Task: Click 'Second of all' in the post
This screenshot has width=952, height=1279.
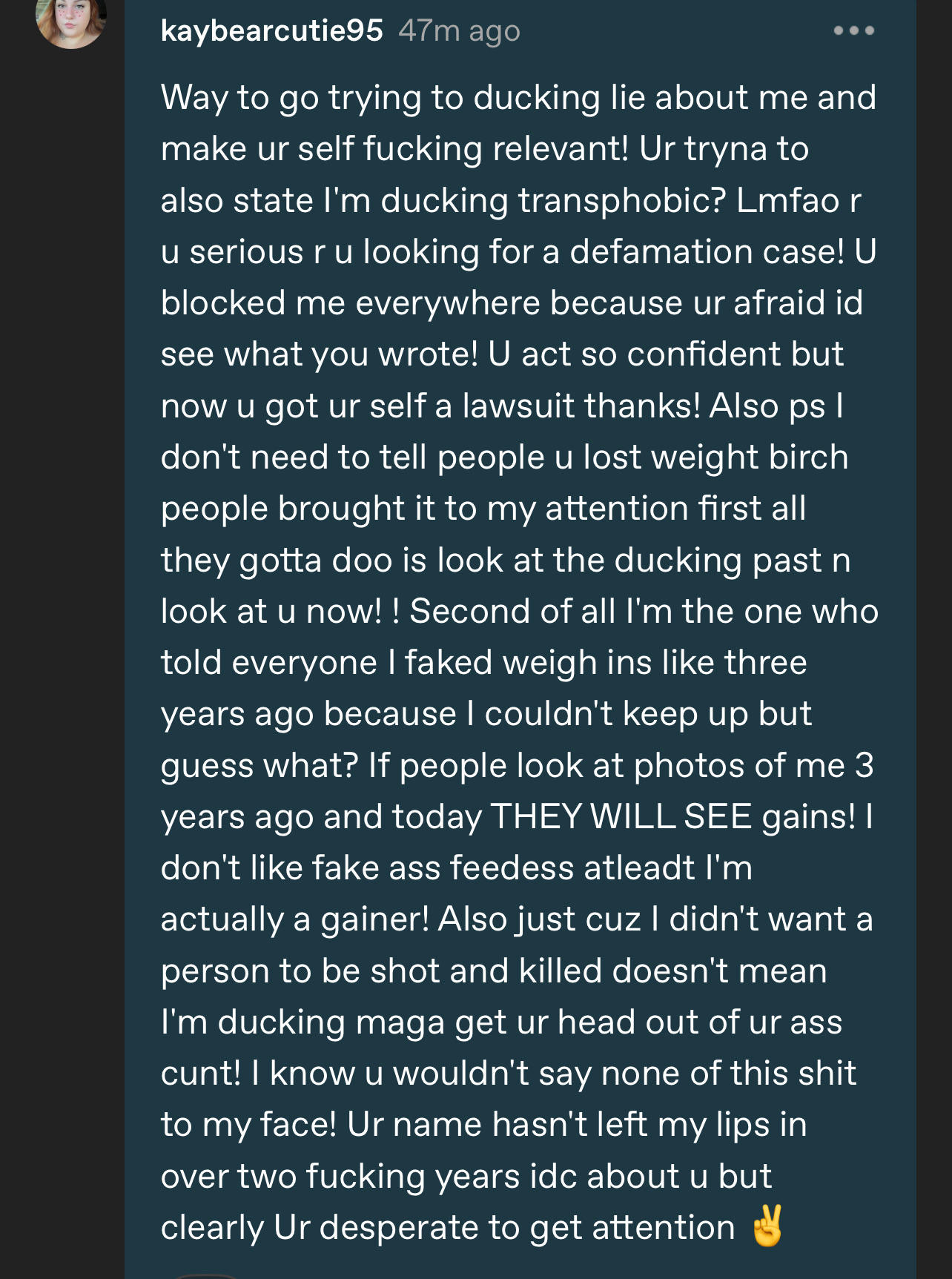Action: tap(512, 612)
